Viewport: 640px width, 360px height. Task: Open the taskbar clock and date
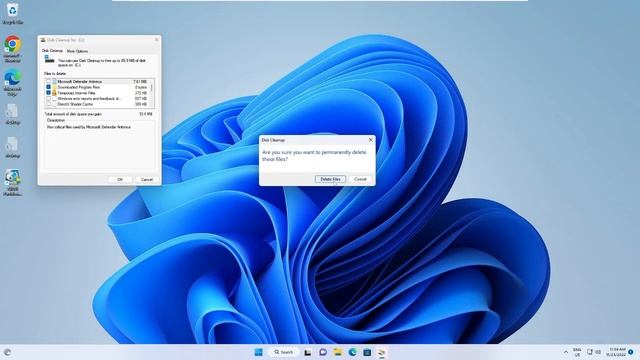click(617, 352)
